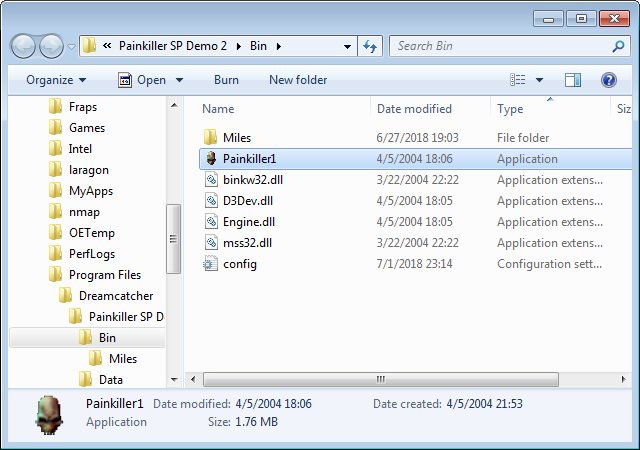Click the Bin breadcrumb segment
Viewport: 640px width, 450px height.
click(x=258, y=46)
